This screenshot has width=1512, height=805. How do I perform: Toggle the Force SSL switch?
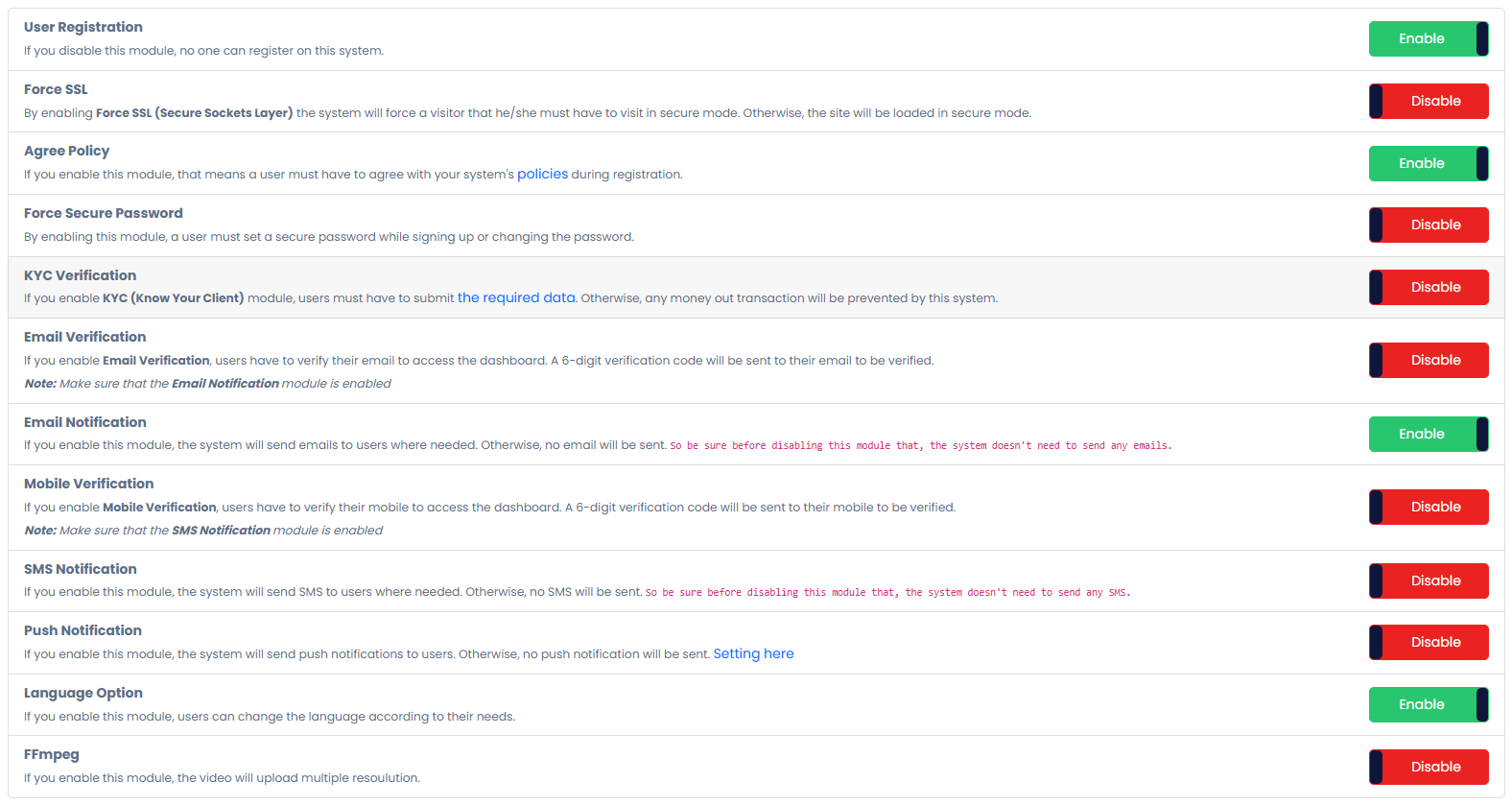1428,101
